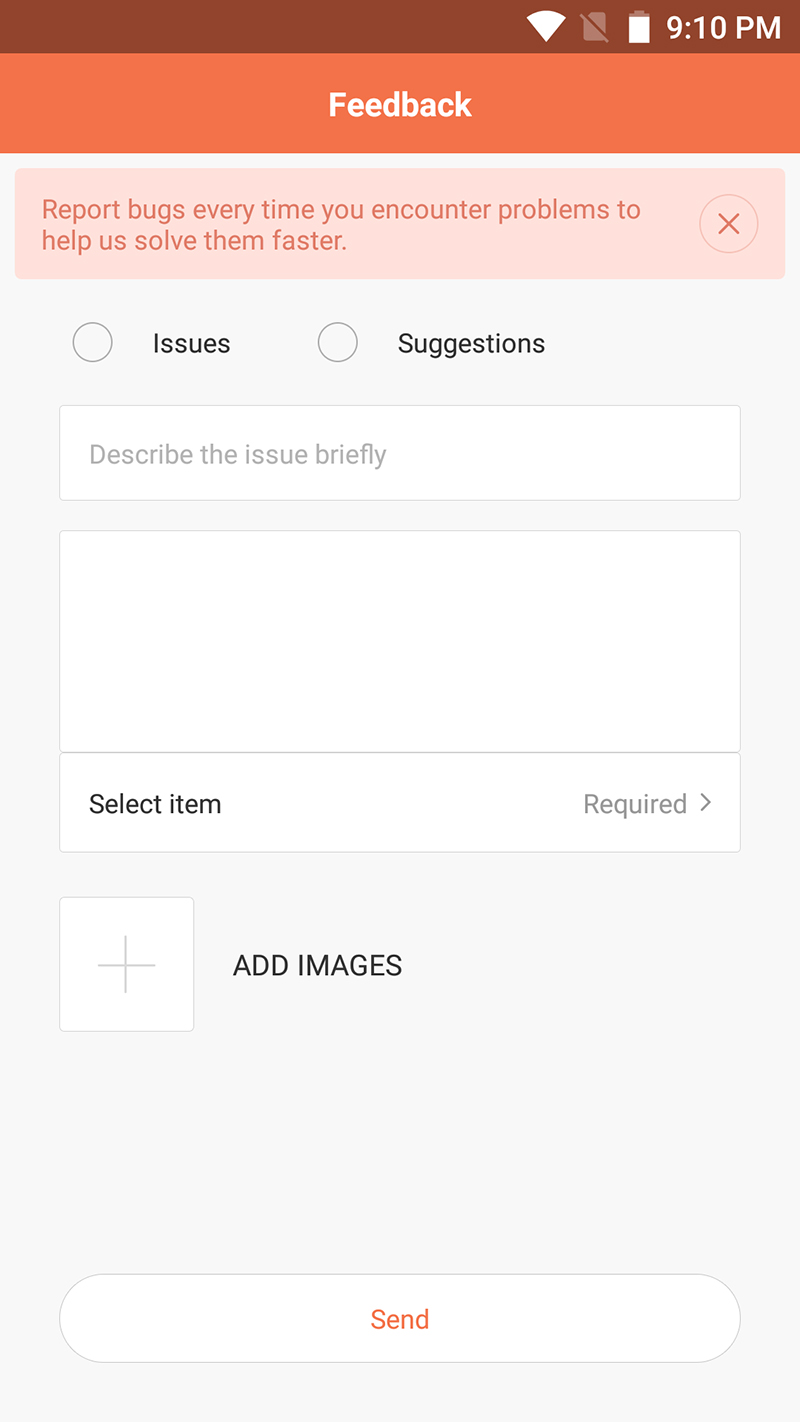This screenshot has width=800, height=1422.
Task: Tap the battery status icon
Action: (639, 27)
